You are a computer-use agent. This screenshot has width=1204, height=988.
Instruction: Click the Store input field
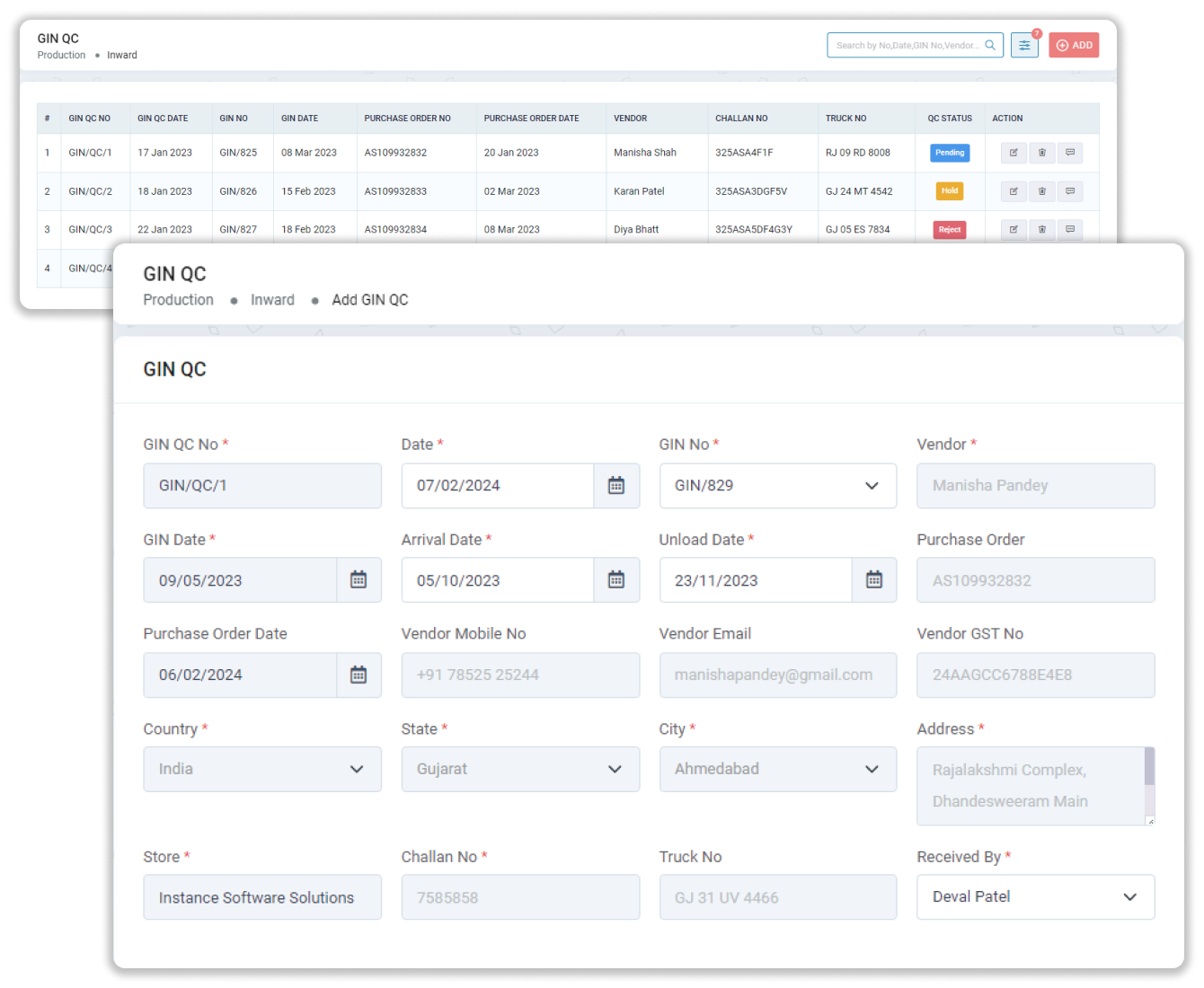(x=261, y=897)
